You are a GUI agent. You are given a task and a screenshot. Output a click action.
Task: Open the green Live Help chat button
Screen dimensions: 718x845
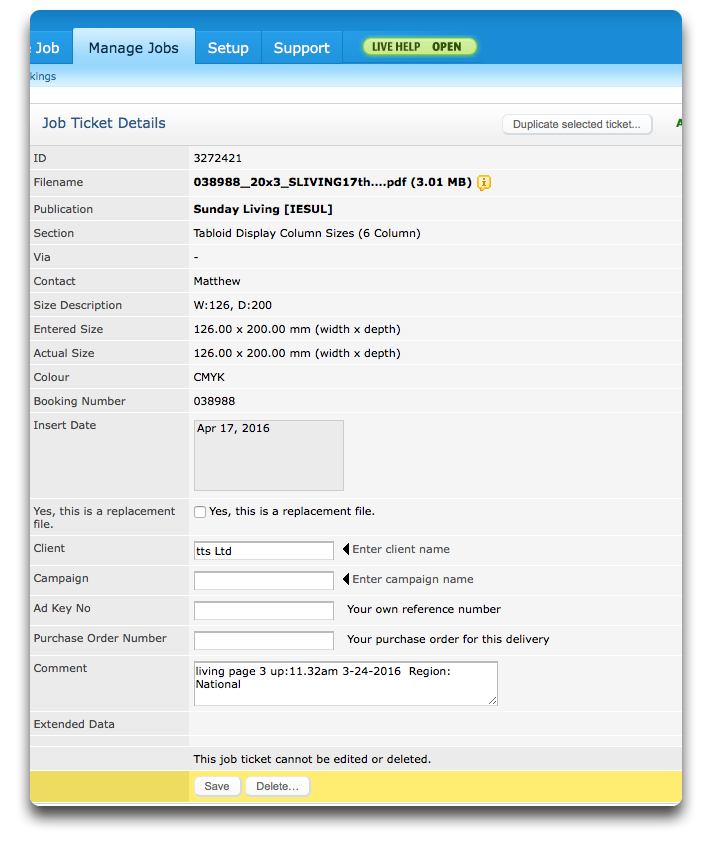(419, 47)
